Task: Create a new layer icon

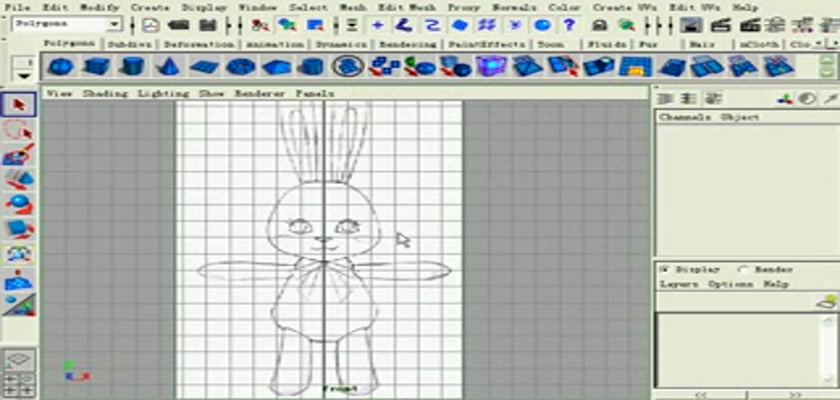Action: pos(828,301)
